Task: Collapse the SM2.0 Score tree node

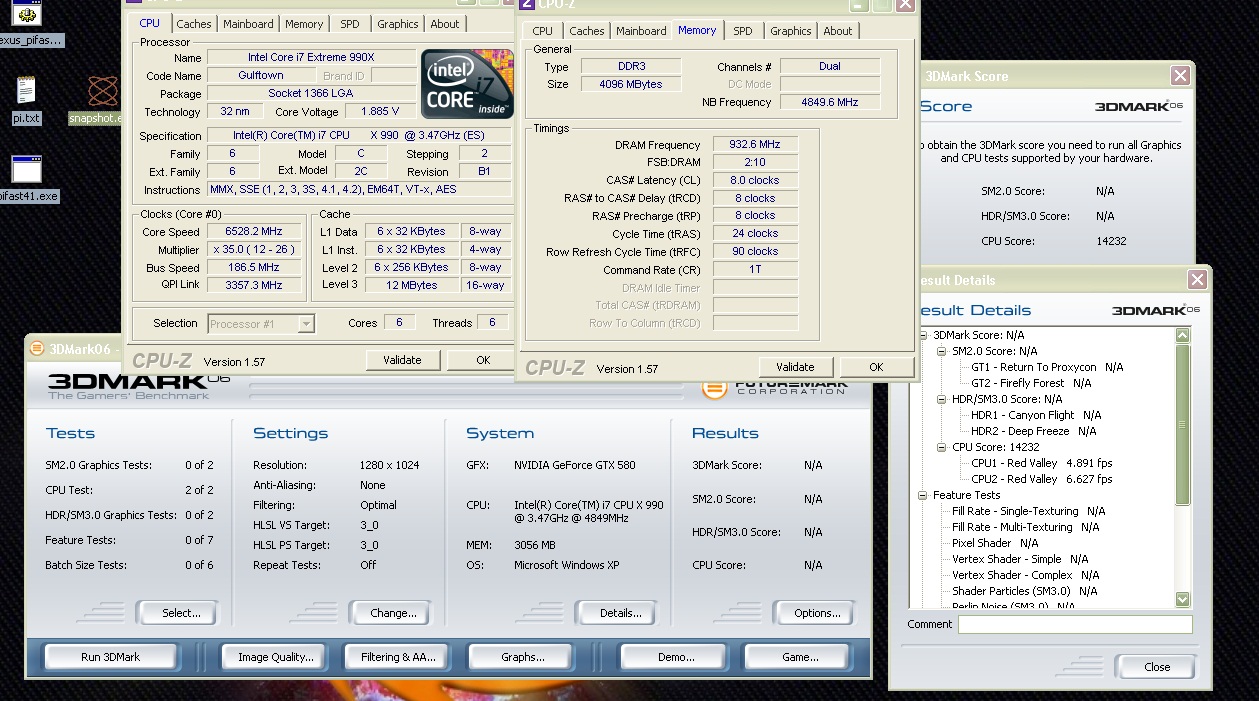Action: point(941,351)
